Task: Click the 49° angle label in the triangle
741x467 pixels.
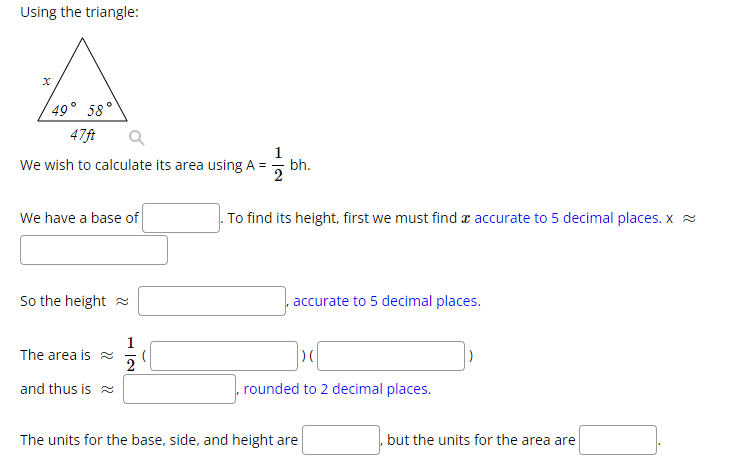Action: click(64, 110)
